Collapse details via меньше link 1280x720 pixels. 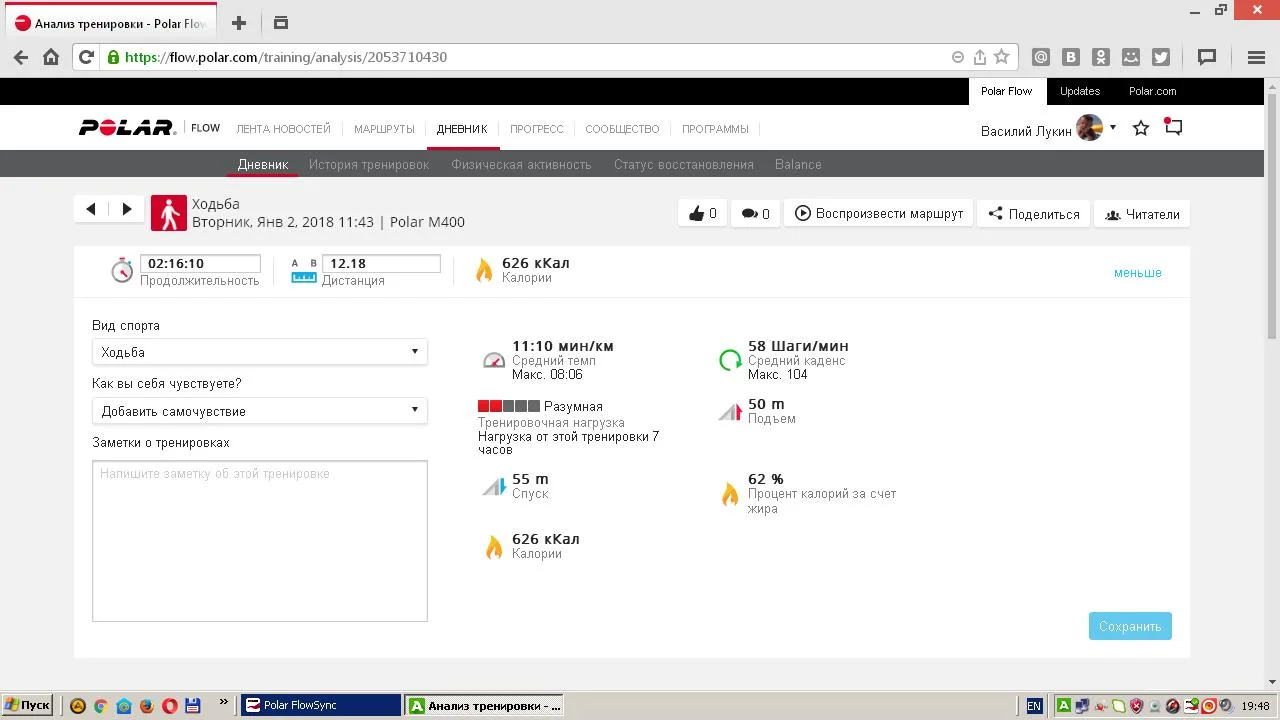(x=1137, y=273)
